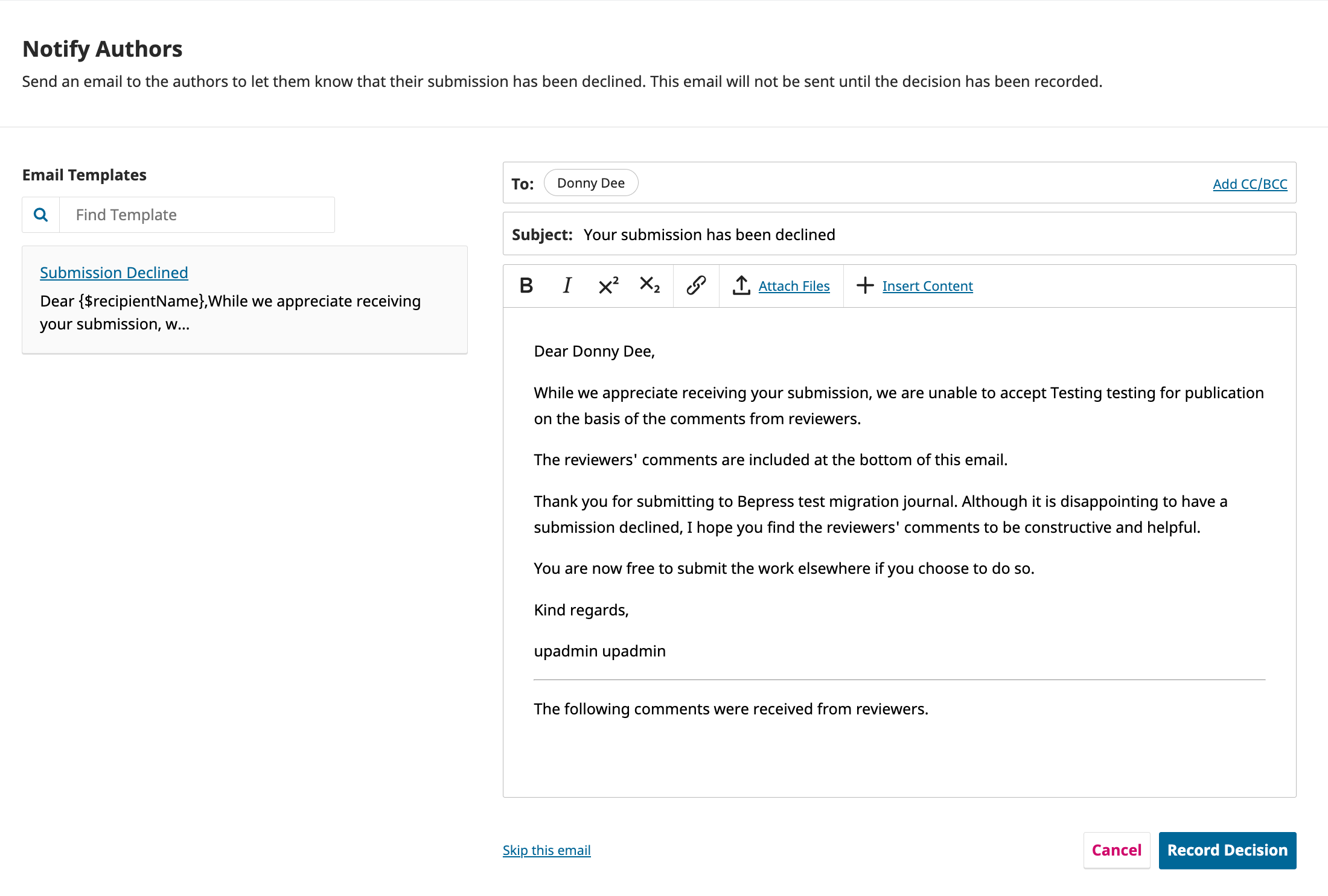Image resolution: width=1328 pixels, height=896 pixels.
Task: Focus the Find Template search field
Action: [x=197, y=215]
